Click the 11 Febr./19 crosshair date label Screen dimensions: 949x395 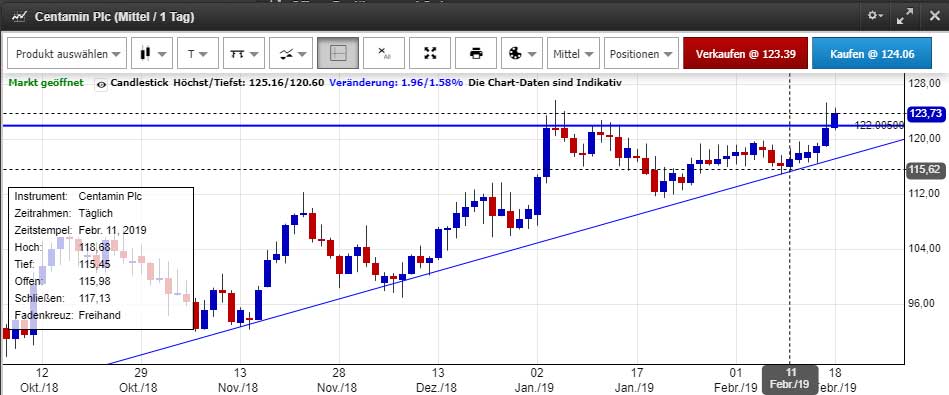789,379
